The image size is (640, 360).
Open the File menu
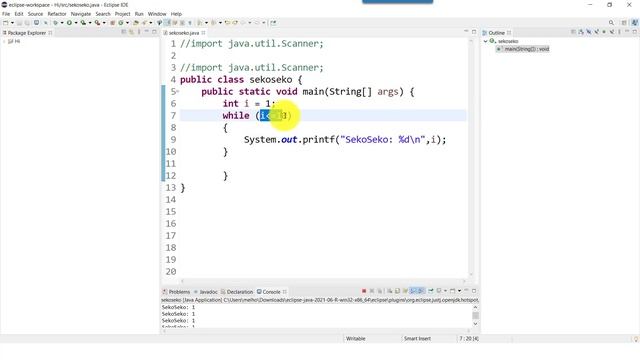(6, 14)
